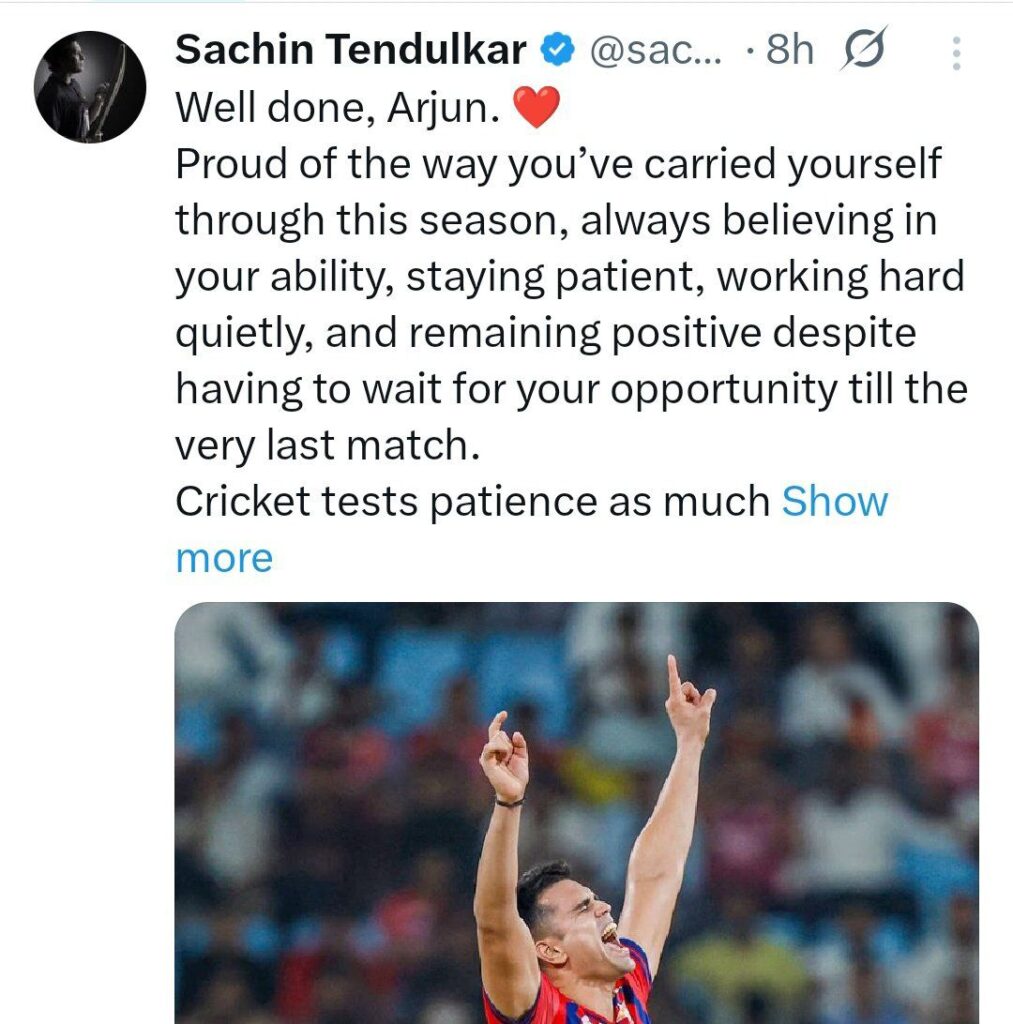
Task: Click the black wristband on player's arm
Action: pyautogui.click(x=508, y=803)
